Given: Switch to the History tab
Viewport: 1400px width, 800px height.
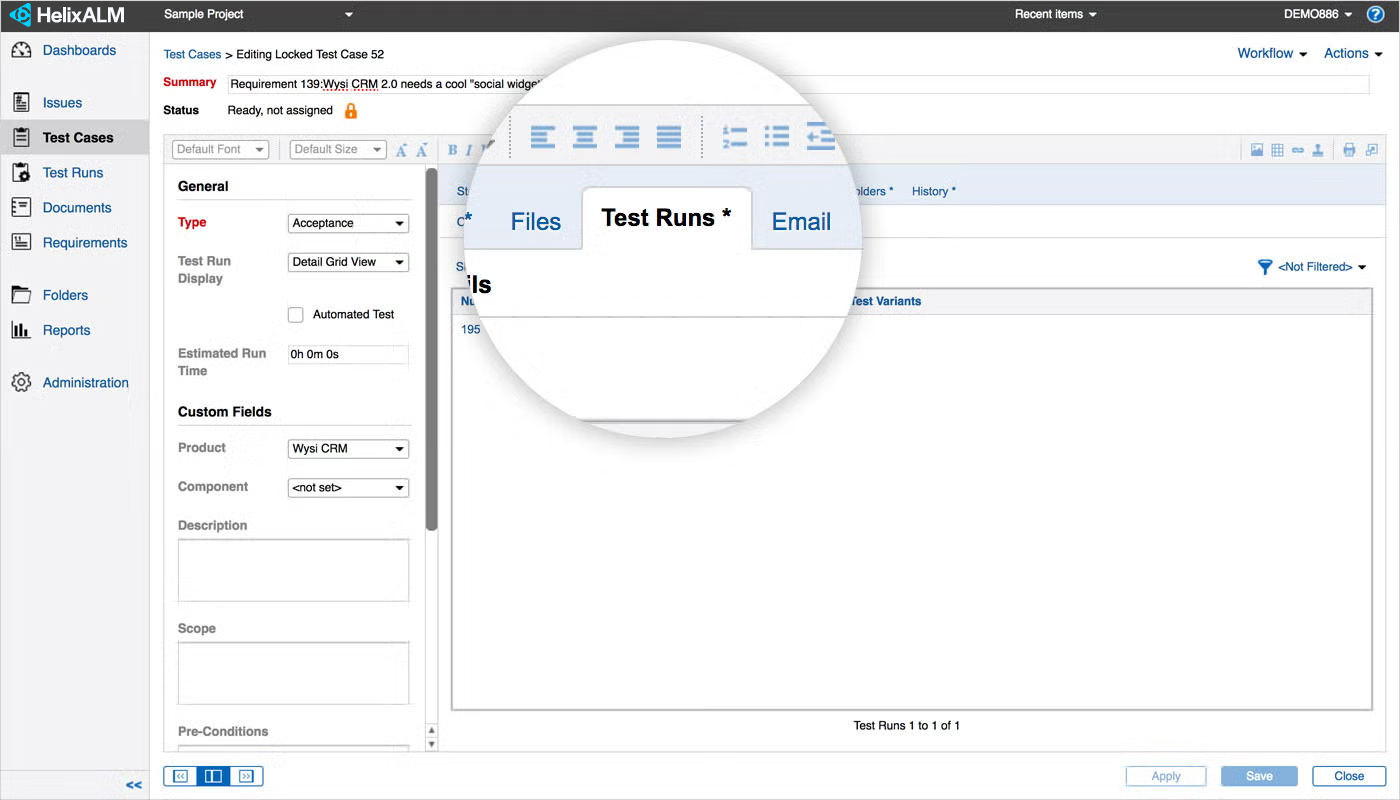Looking at the screenshot, I should (x=932, y=191).
